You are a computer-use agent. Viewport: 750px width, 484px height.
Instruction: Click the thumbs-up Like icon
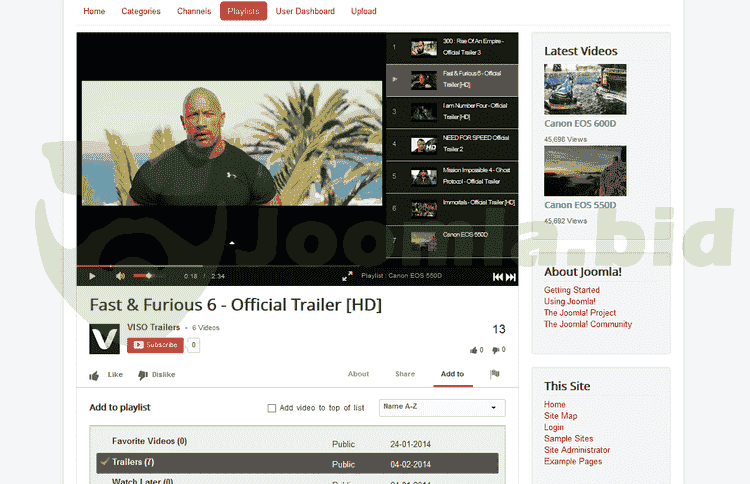(95, 375)
